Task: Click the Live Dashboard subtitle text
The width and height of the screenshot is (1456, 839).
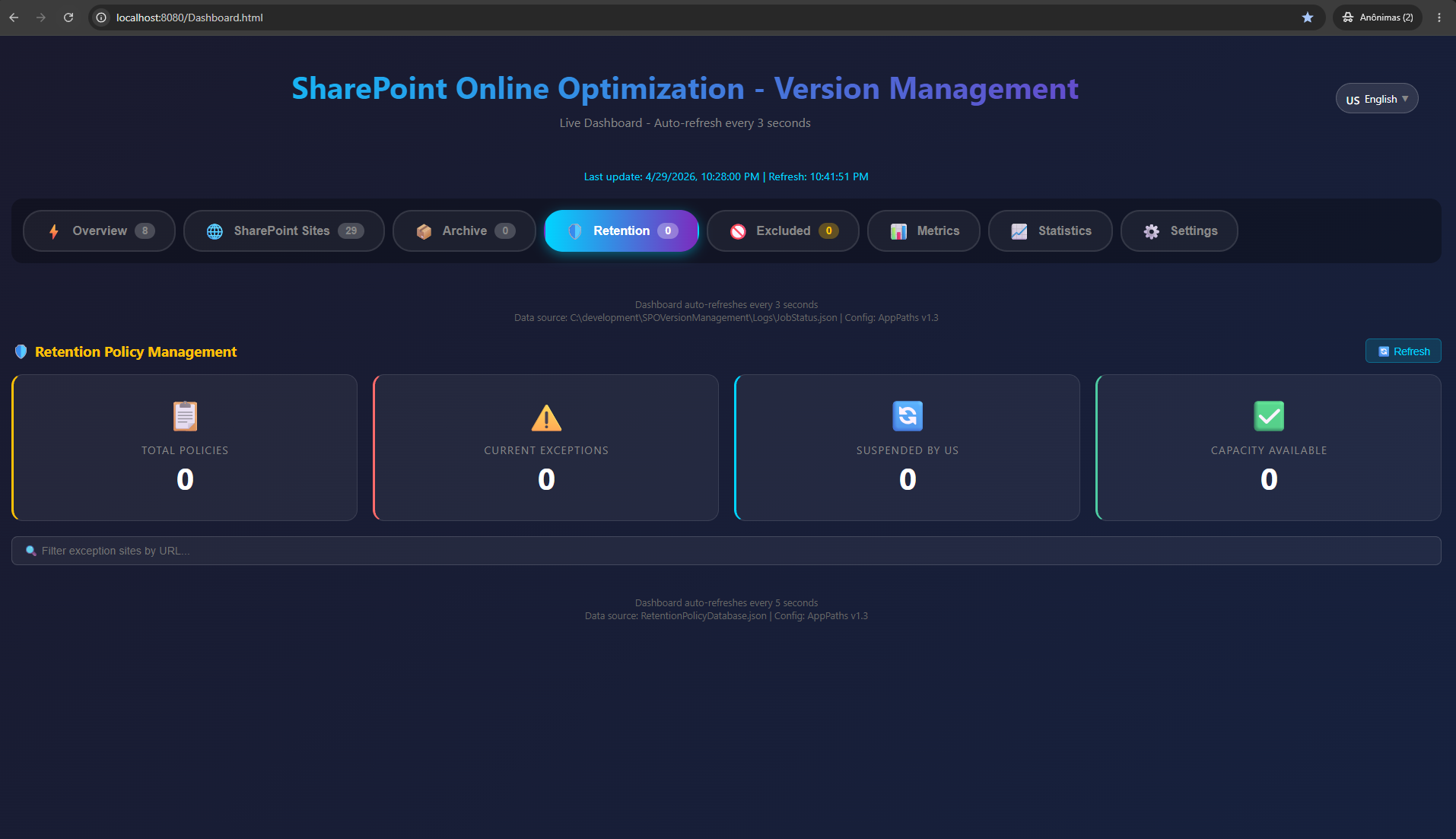Action: pos(685,123)
